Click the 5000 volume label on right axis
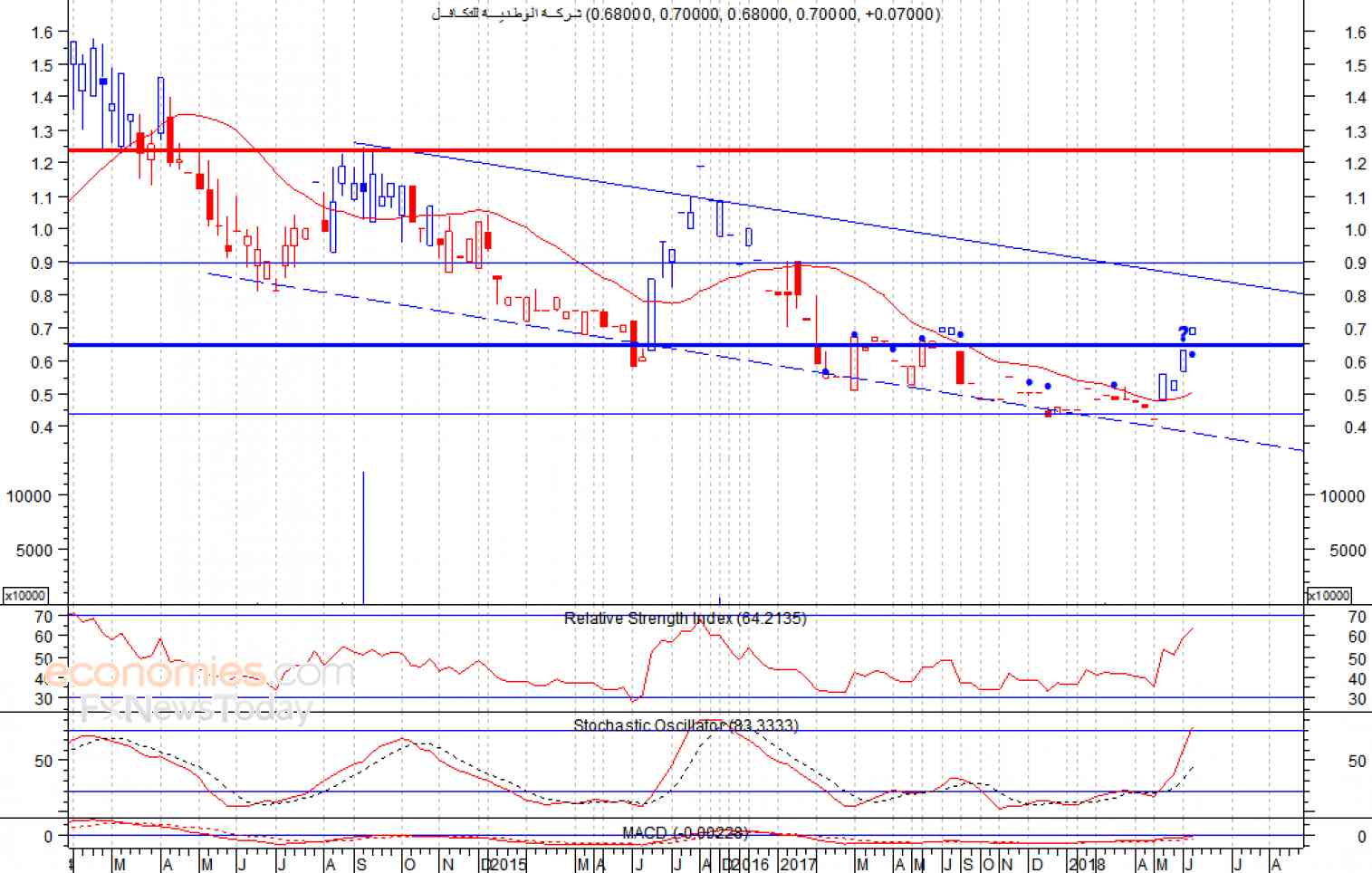The width and height of the screenshot is (1372, 873). coord(1348,550)
